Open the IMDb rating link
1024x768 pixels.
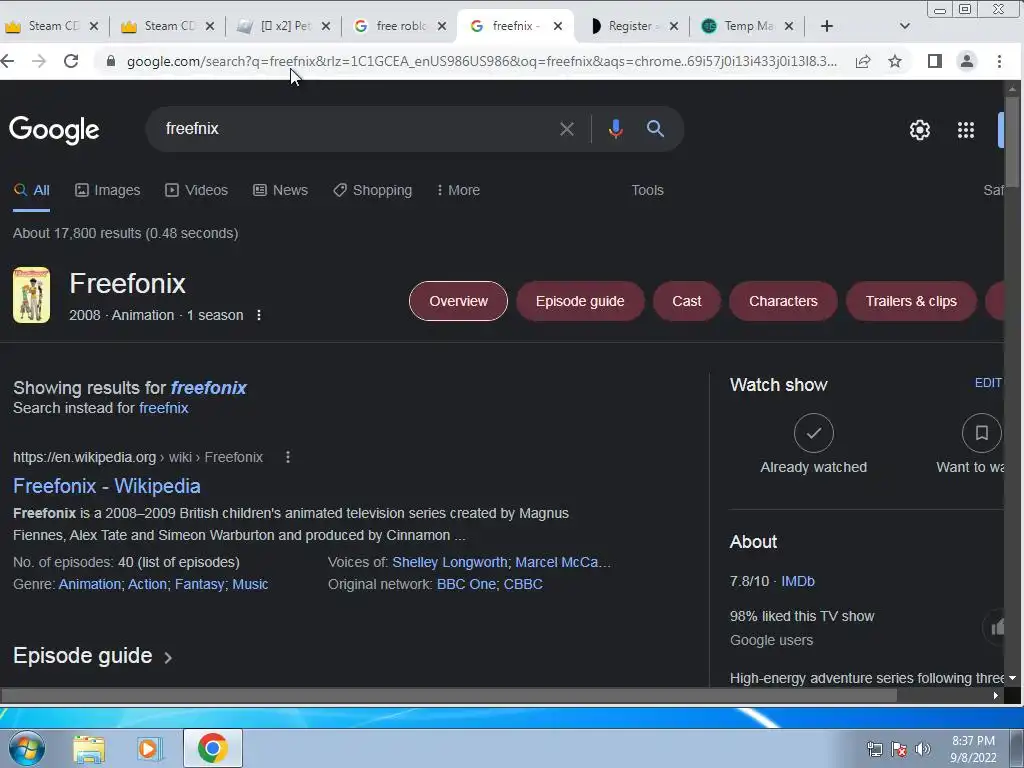pyautogui.click(x=798, y=581)
